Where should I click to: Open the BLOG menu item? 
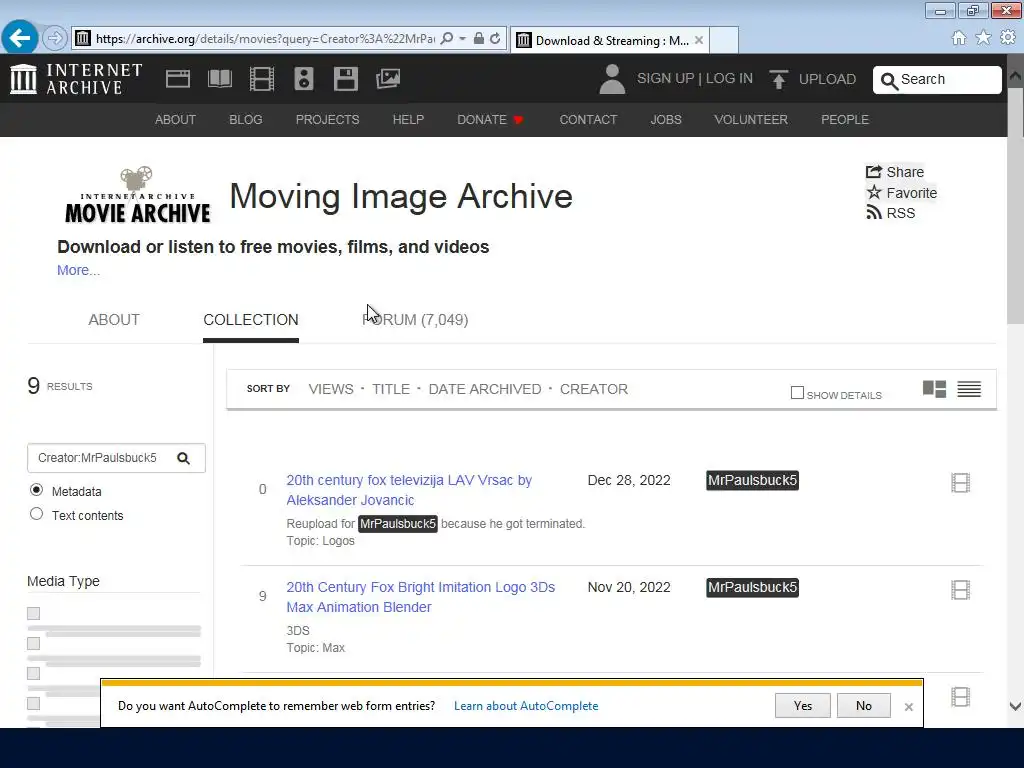pos(246,120)
